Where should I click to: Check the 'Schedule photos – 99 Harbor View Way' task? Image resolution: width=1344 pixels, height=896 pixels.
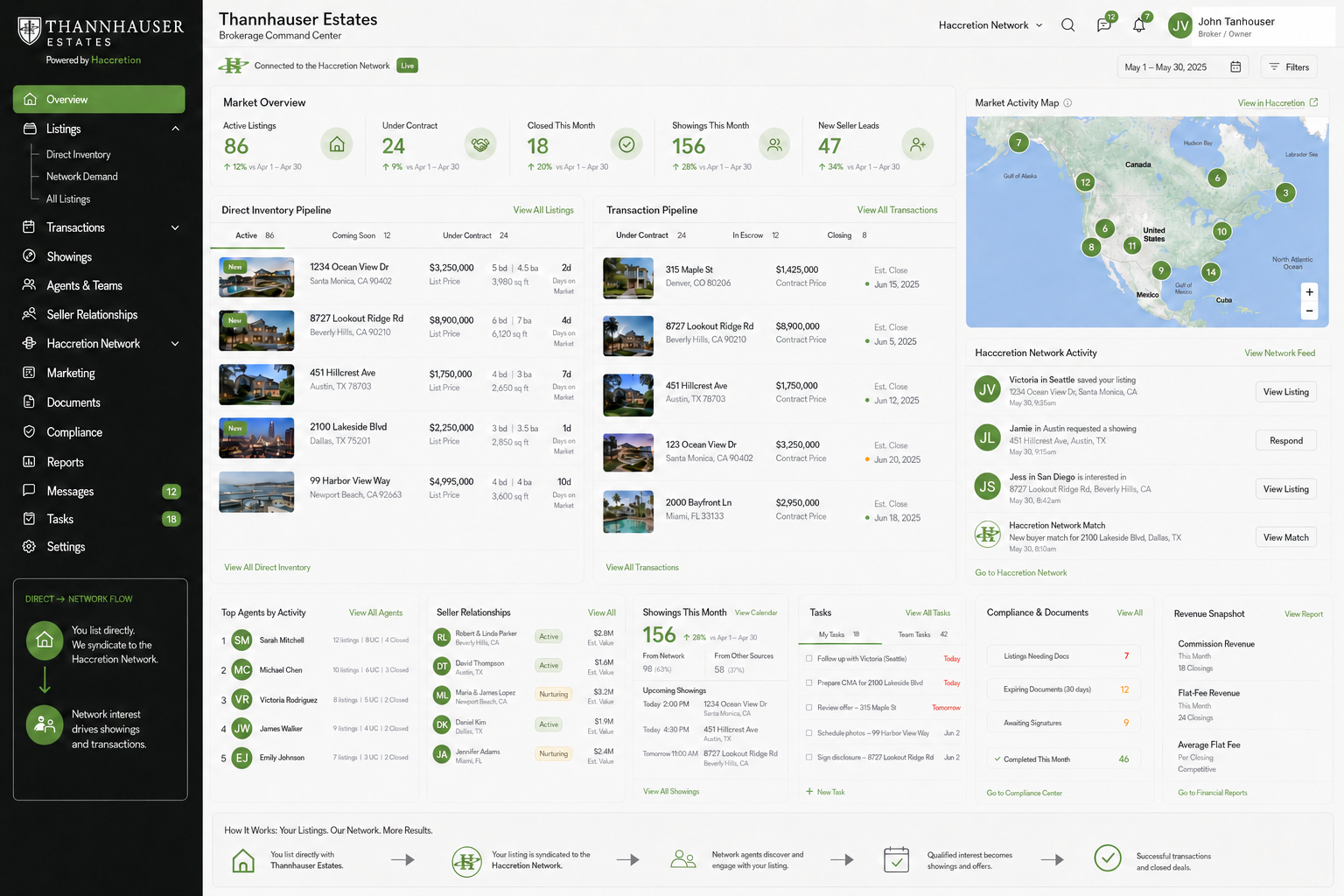tap(808, 733)
